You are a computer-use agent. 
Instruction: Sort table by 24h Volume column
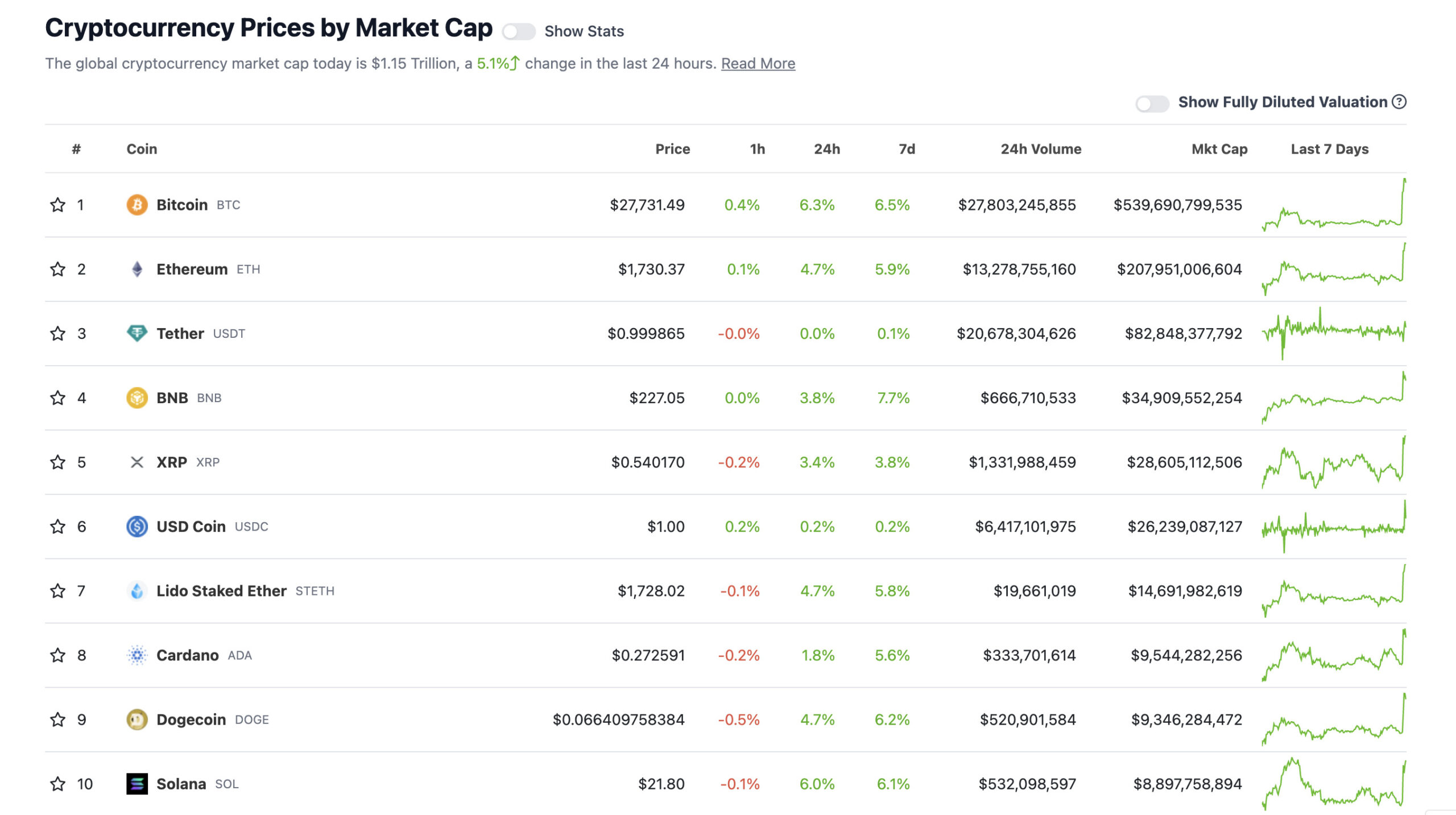click(1041, 149)
